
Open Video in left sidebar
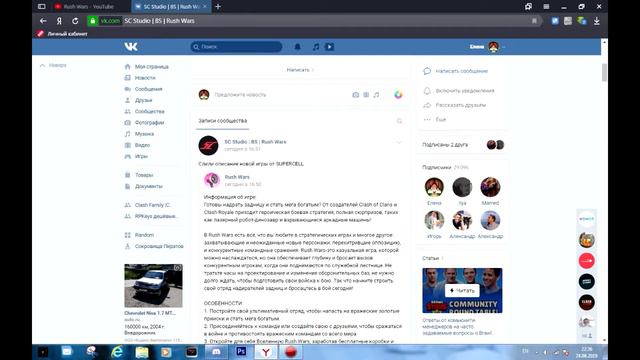click(x=142, y=145)
